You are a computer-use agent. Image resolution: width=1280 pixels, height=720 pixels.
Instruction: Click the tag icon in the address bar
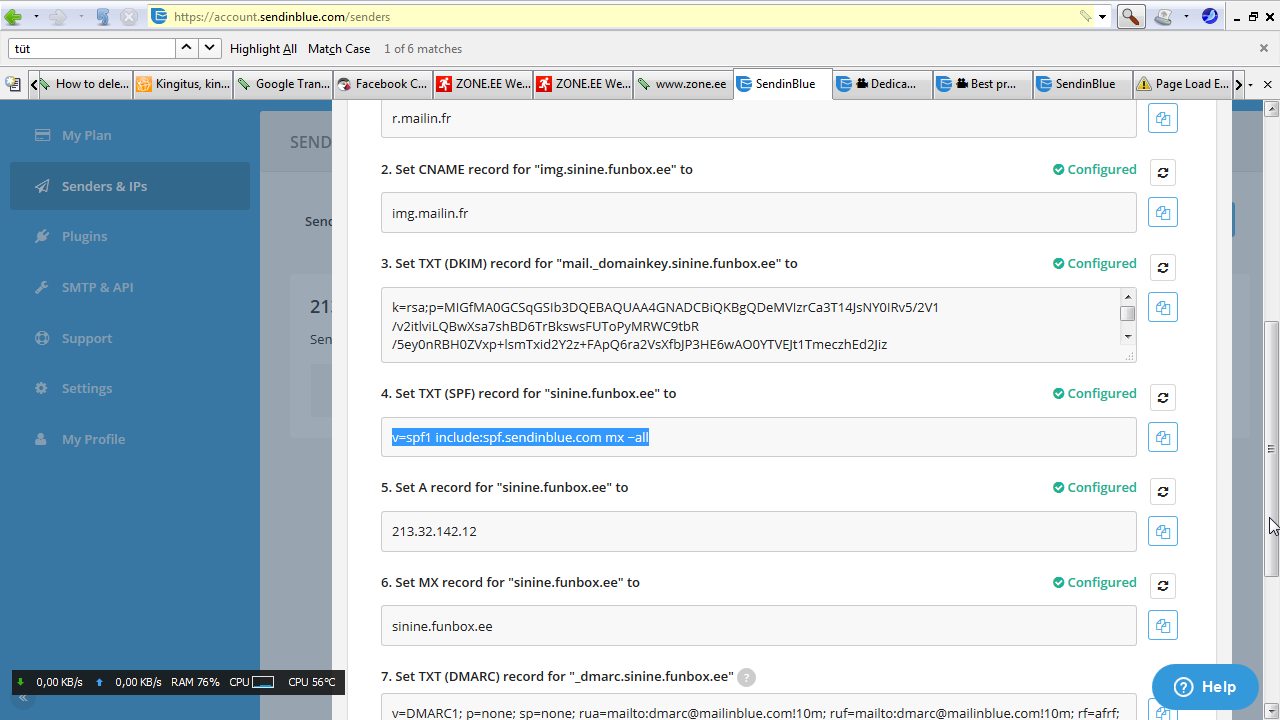[x=1086, y=16]
